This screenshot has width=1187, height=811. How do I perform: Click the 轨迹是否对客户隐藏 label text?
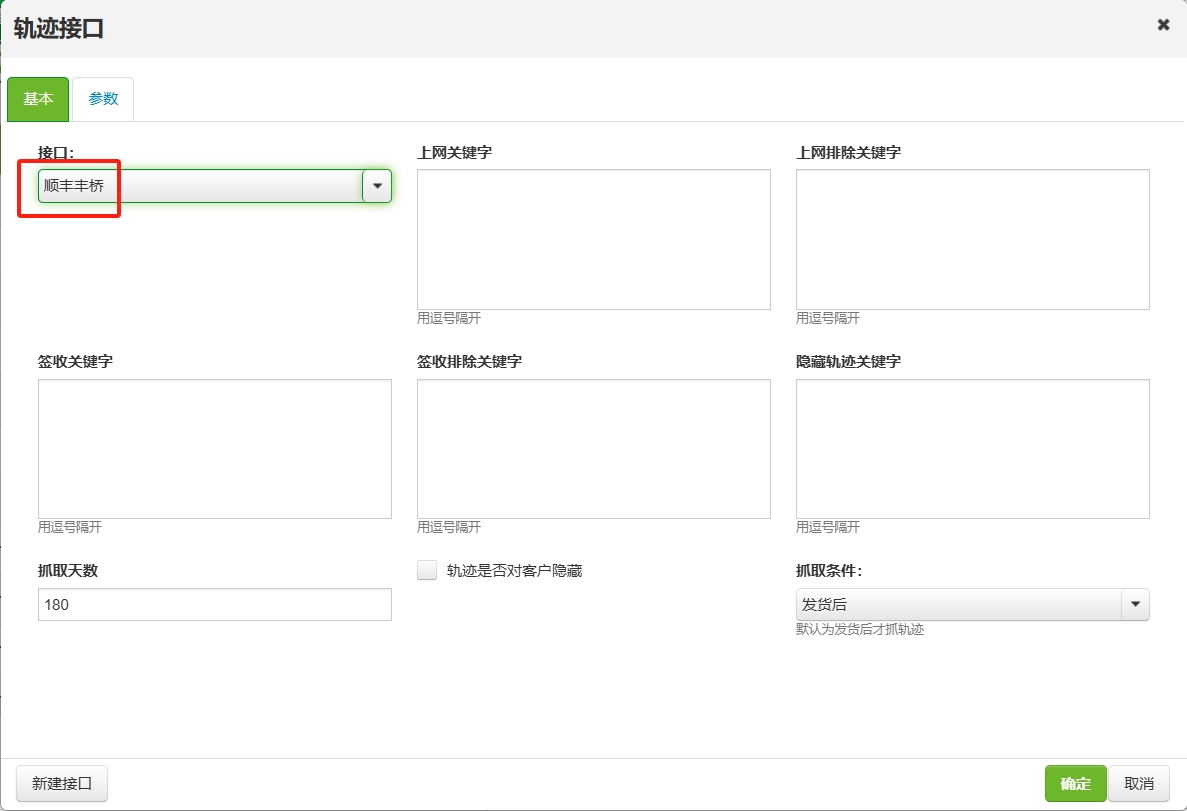pyautogui.click(x=514, y=571)
